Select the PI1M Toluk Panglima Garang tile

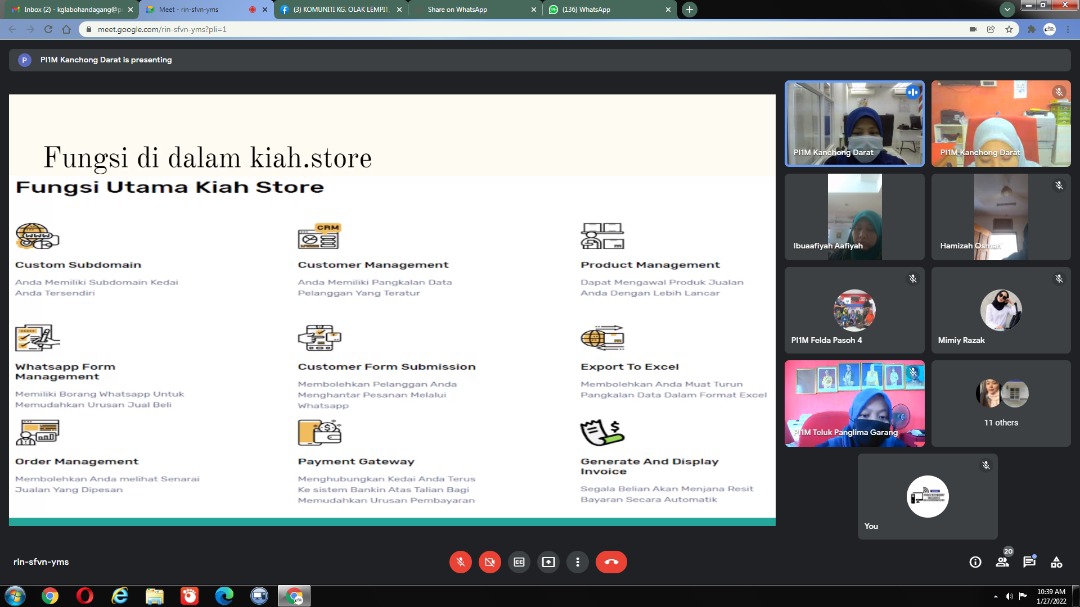[855, 403]
